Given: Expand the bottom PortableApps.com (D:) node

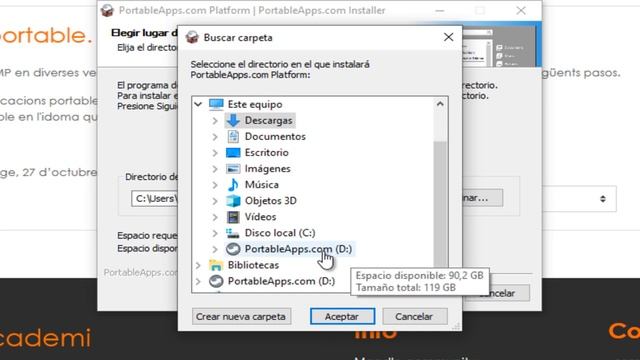Looking at the screenshot, I should point(198,281).
